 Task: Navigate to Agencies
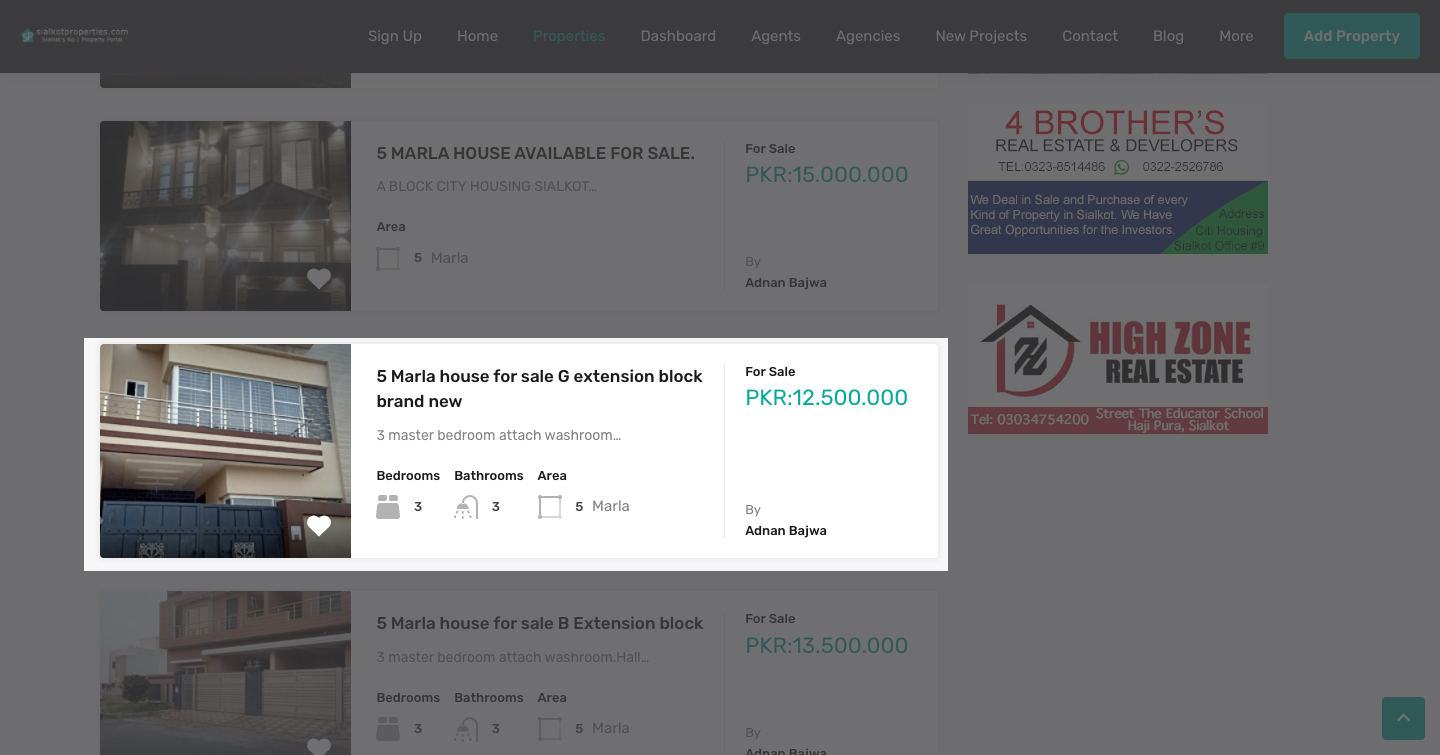pyautogui.click(x=868, y=36)
